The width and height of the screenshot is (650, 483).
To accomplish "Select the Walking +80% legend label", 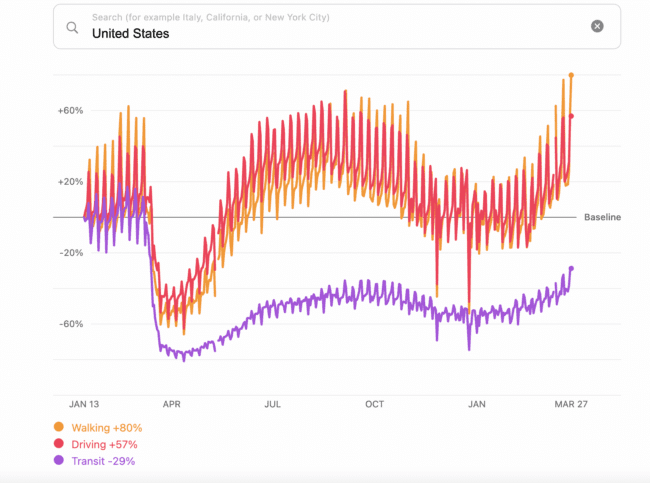I will coord(106,427).
